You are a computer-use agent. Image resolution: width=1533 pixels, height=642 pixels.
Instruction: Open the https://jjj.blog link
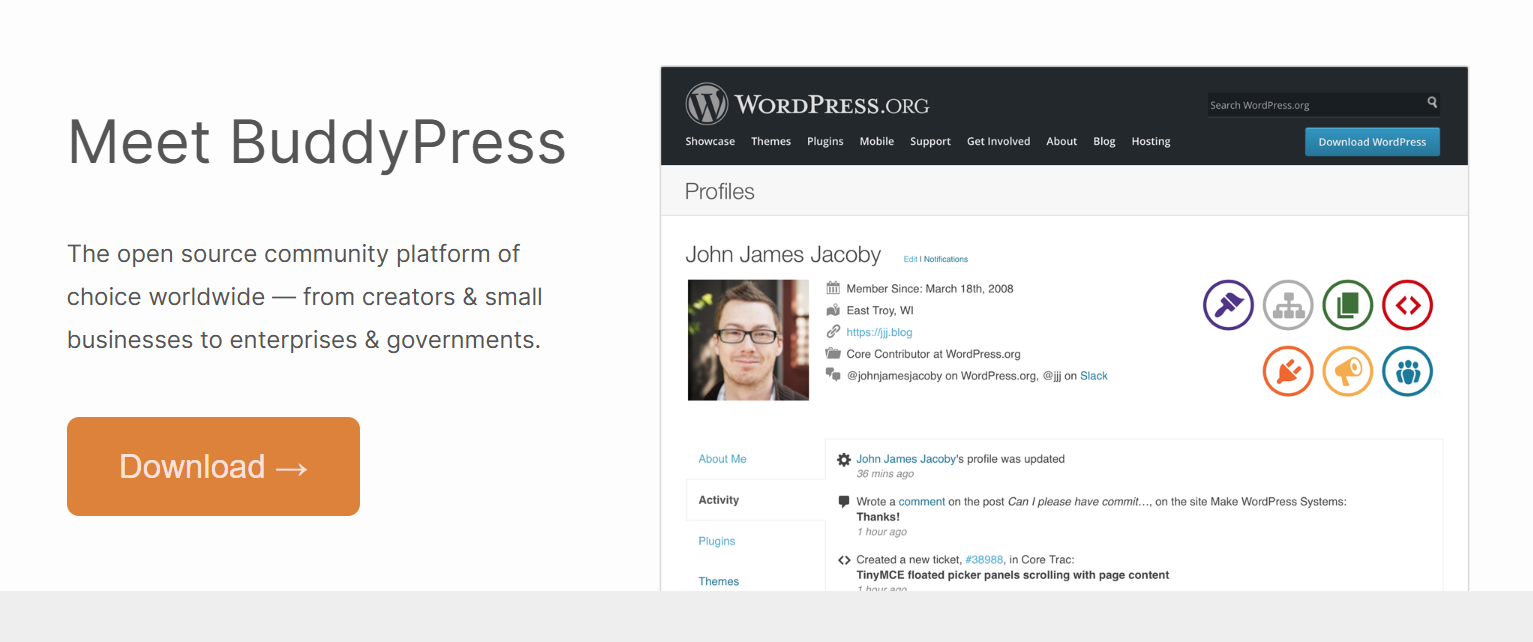(x=879, y=332)
